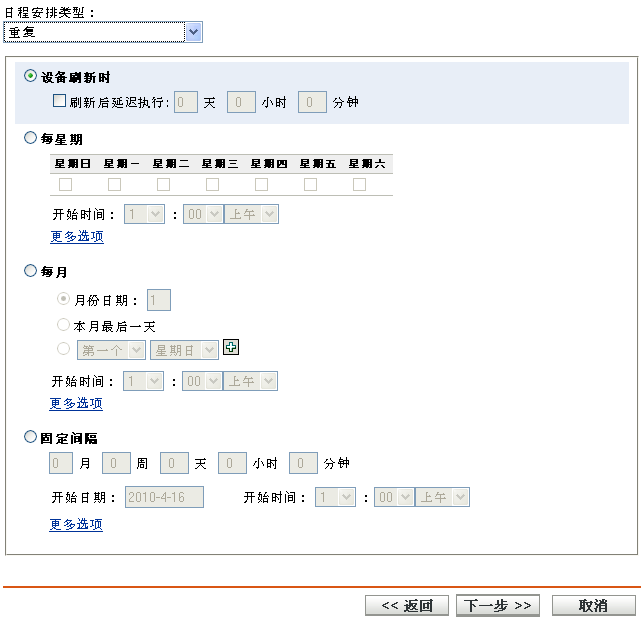Viewport: 642px width, 617px height.
Task: Click the delay 小时 input field
Action: pos(242,102)
